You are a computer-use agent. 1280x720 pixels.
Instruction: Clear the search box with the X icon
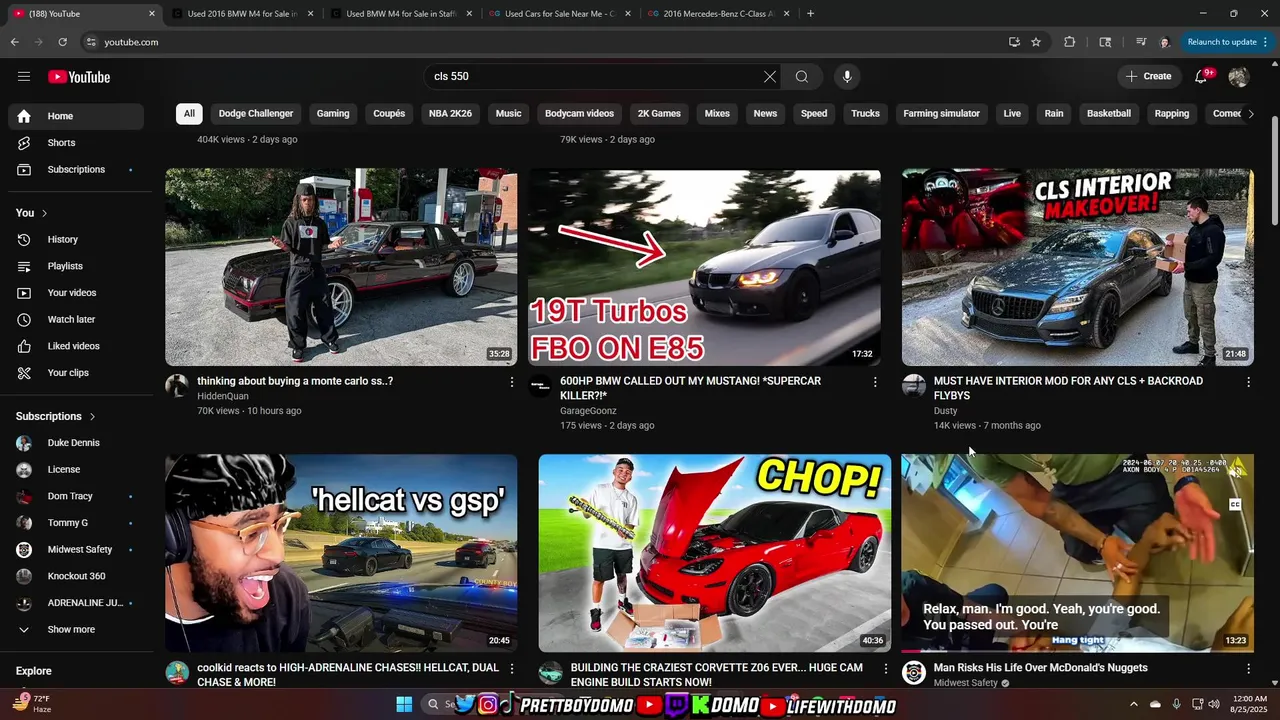pos(770,77)
